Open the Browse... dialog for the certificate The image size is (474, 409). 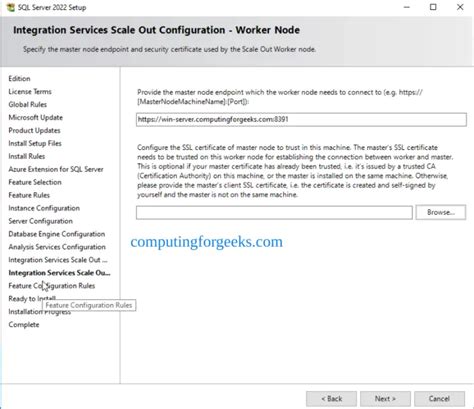[x=441, y=212]
